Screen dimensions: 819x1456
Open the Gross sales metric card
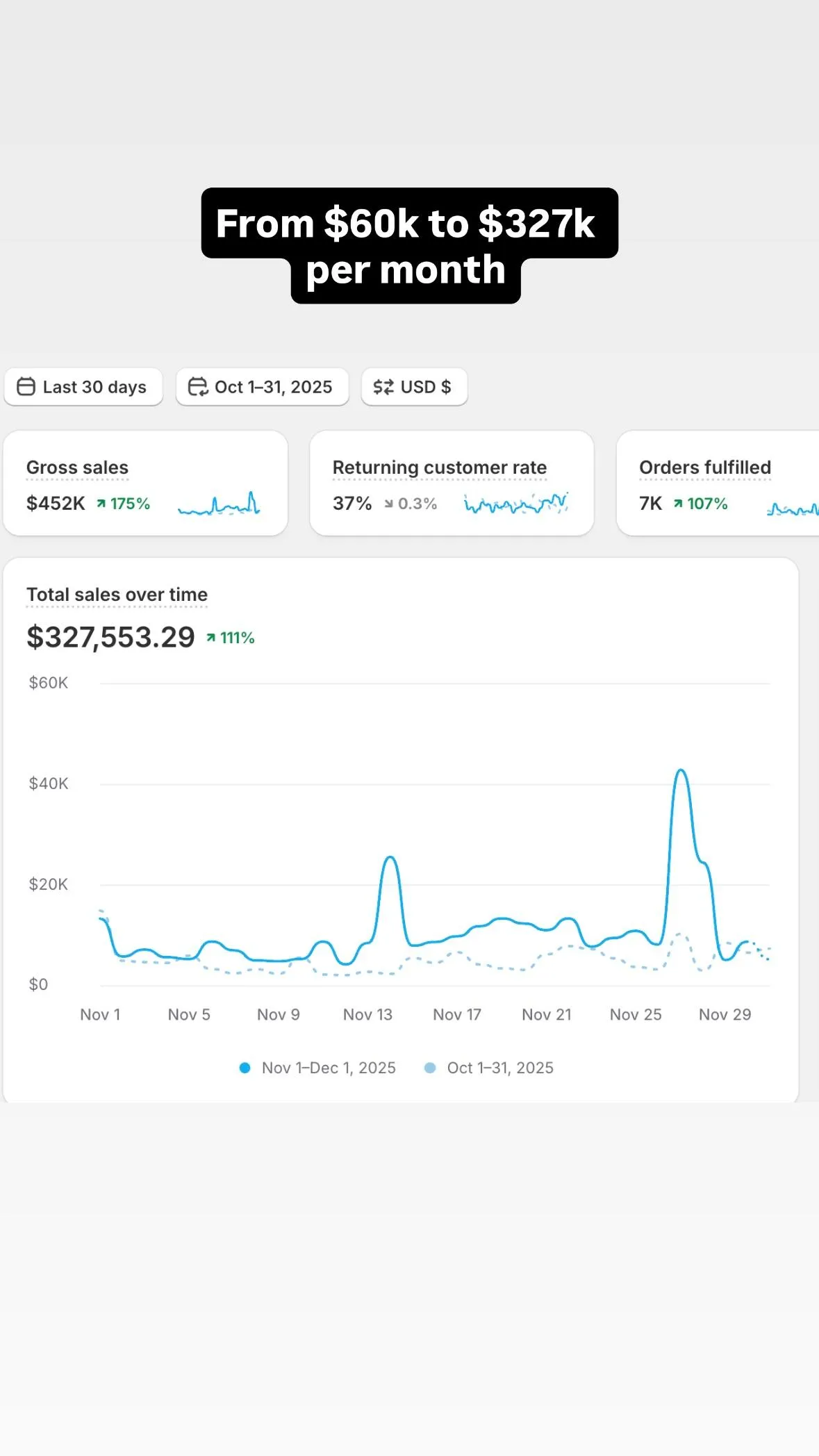pyautogui.click(x=145, y=483)
